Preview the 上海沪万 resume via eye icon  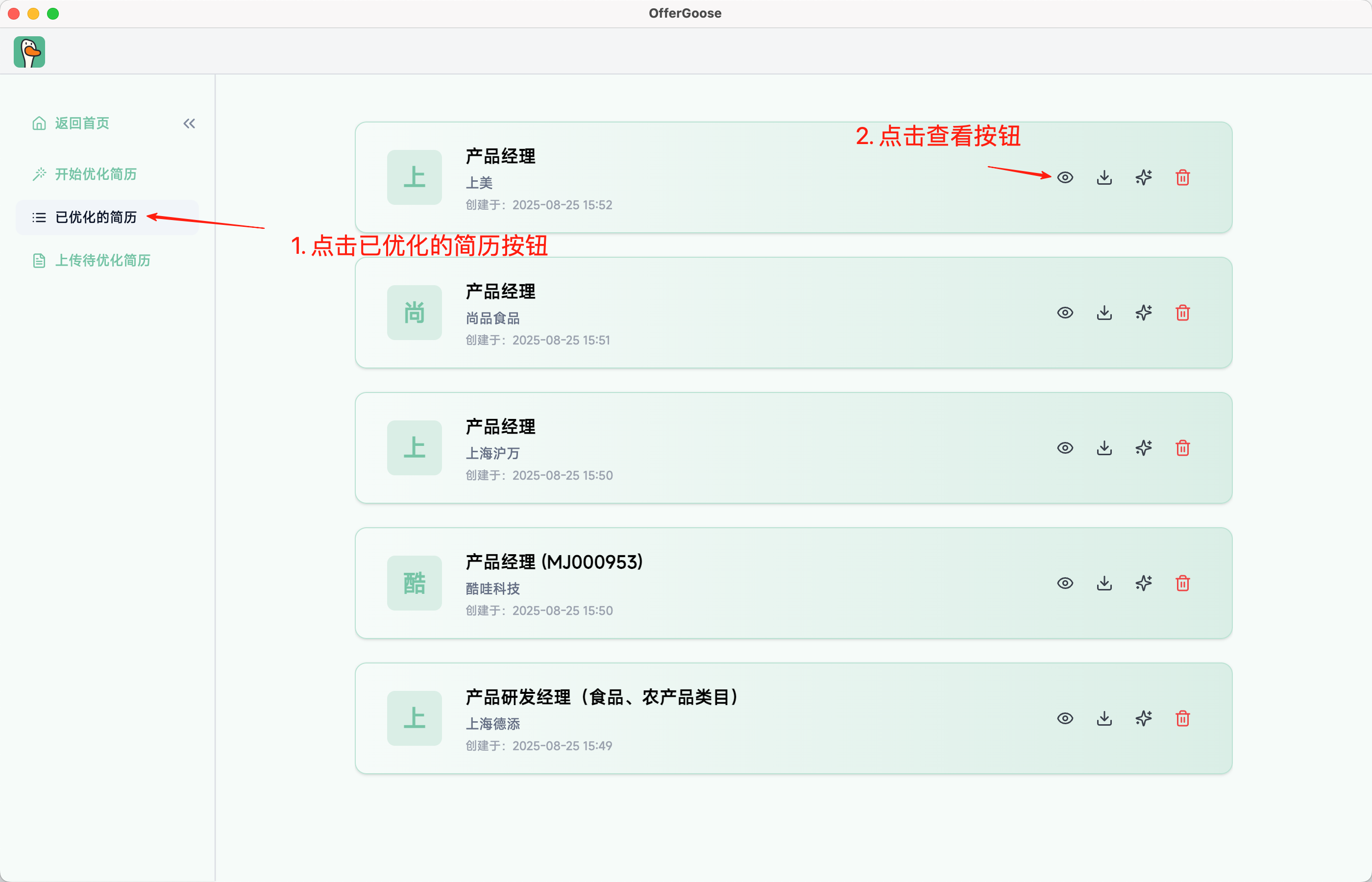coord(1064,448)
